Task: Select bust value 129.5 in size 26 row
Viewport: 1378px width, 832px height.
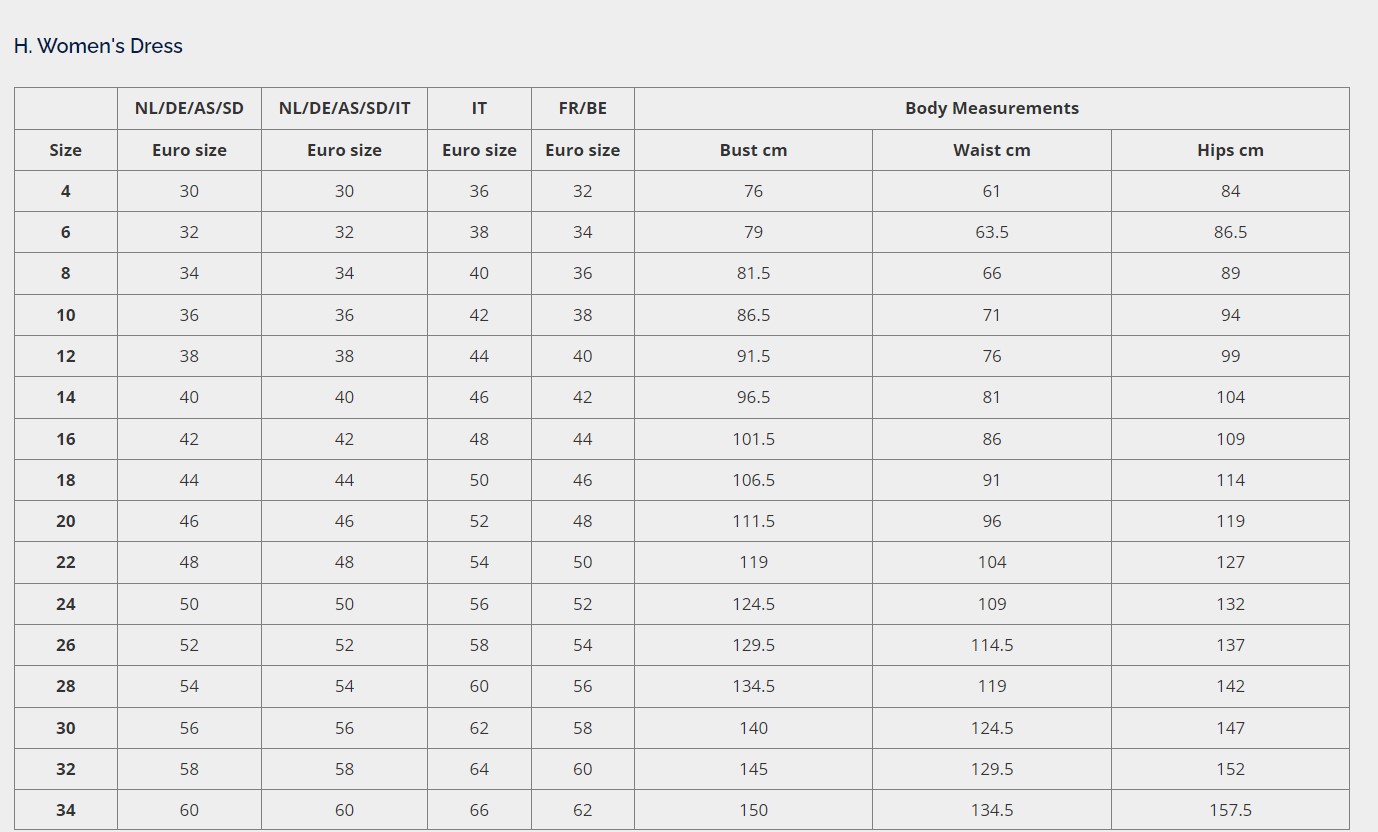Action: (753, 645)
